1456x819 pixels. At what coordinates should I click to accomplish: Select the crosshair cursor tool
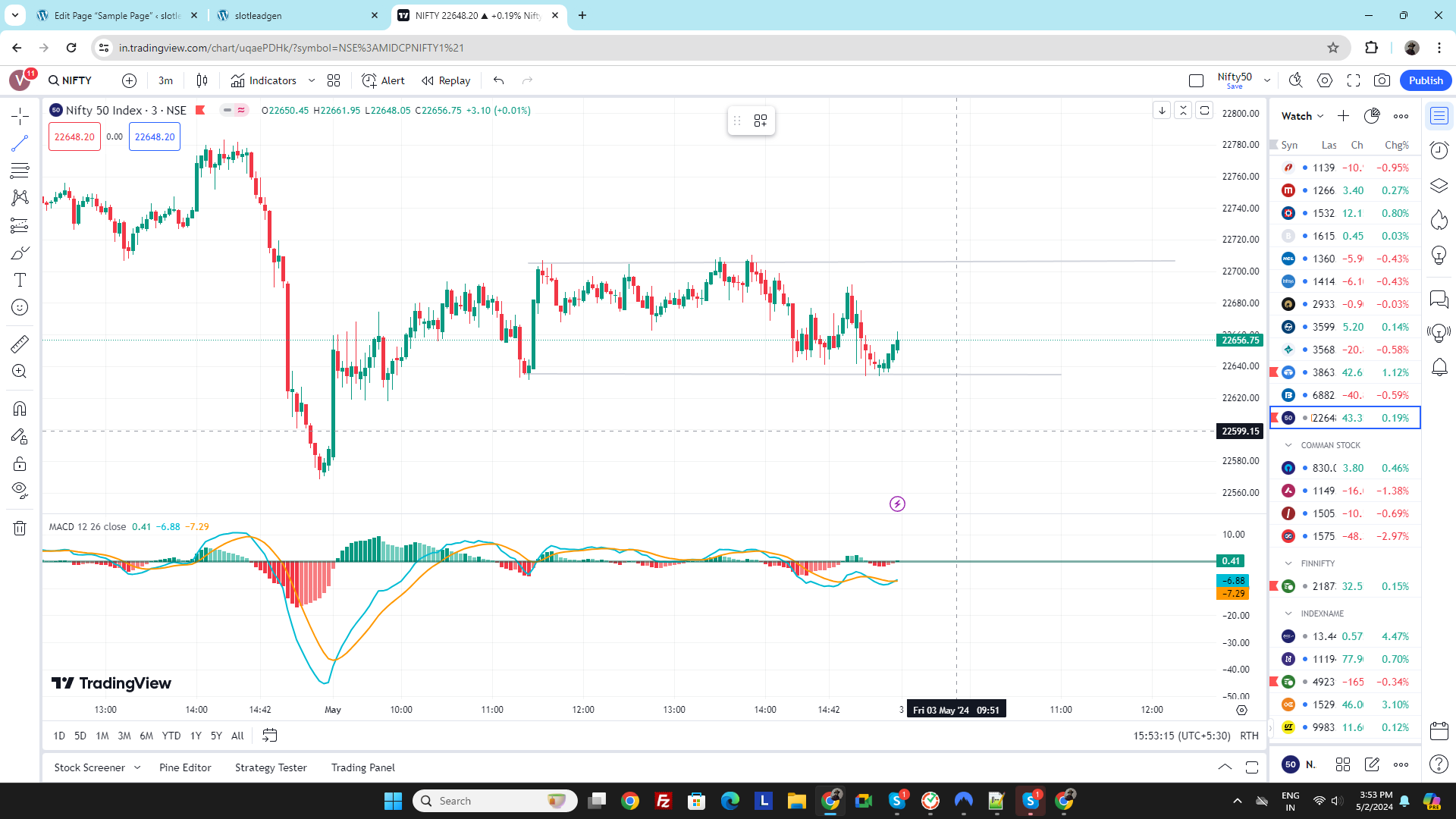tap(20, 116)
